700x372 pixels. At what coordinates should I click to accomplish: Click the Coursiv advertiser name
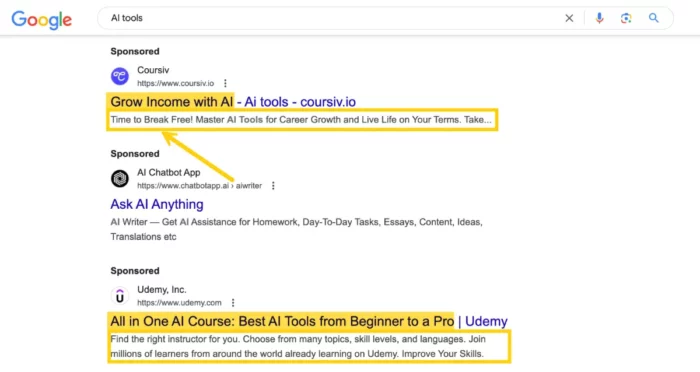click(153, 70)
